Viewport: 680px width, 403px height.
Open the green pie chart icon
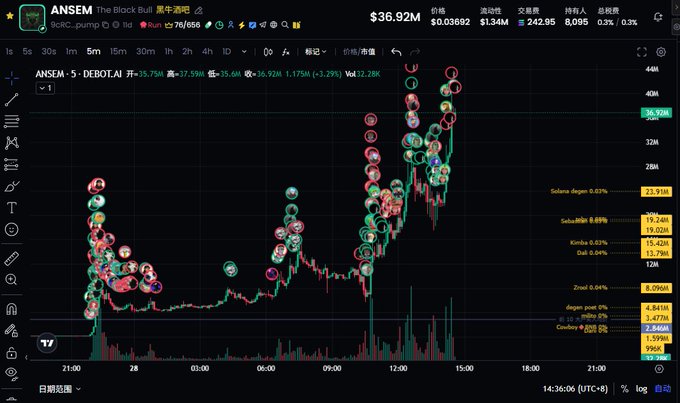click(219, 25)
